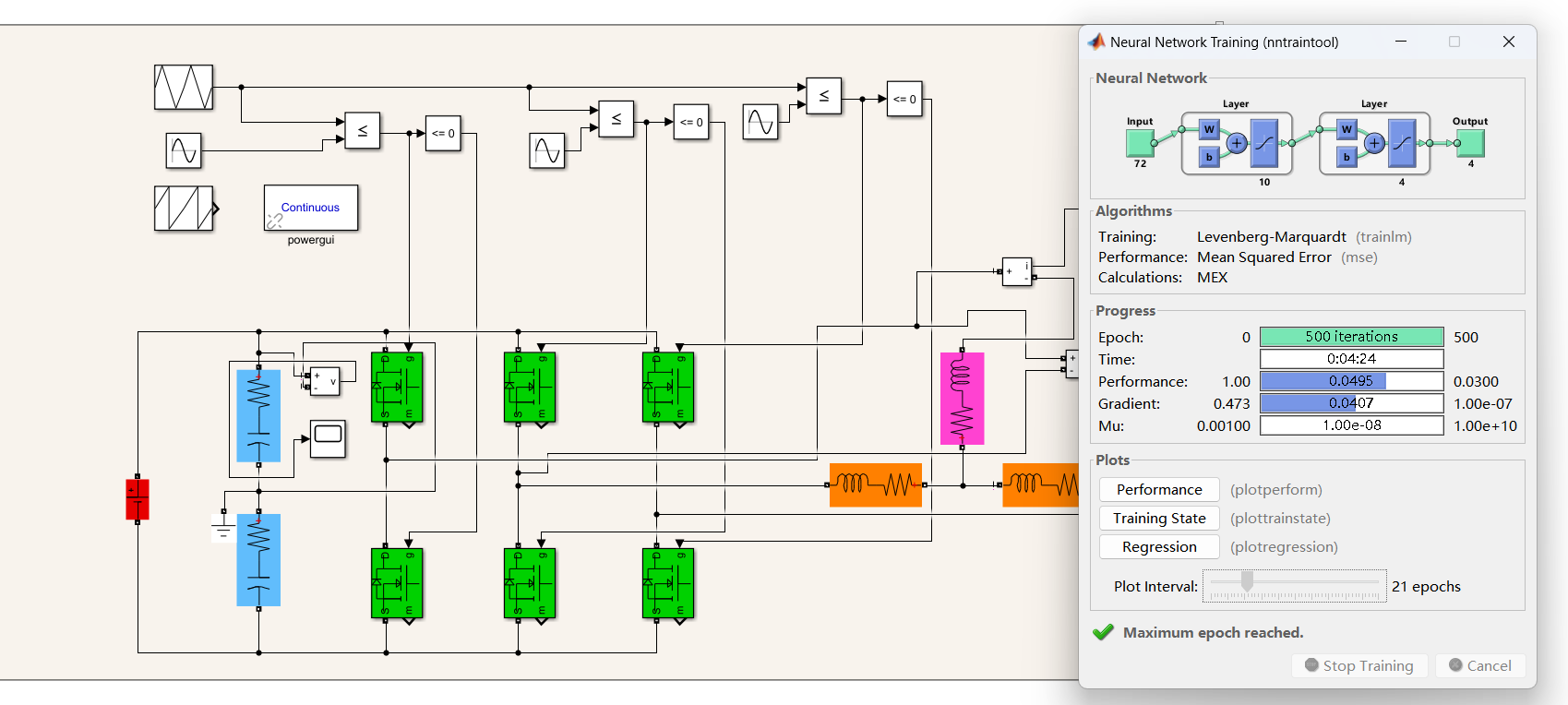Open the Training State plot
The image size is (1568, 705).
pos(1159,519)
